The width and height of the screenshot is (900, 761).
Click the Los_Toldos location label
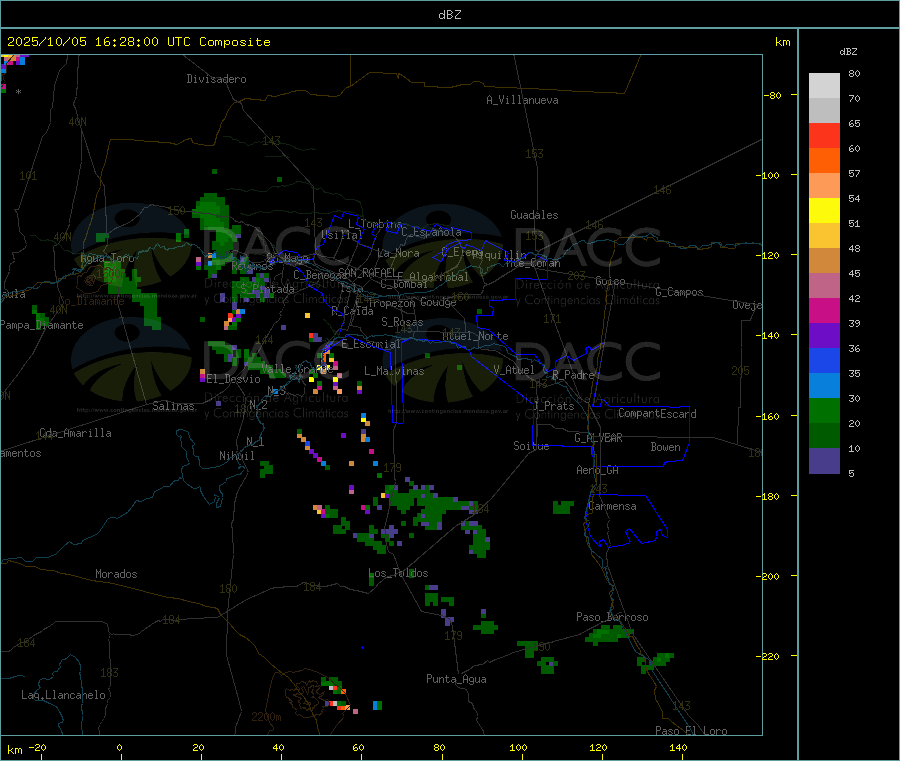[398, 573]
